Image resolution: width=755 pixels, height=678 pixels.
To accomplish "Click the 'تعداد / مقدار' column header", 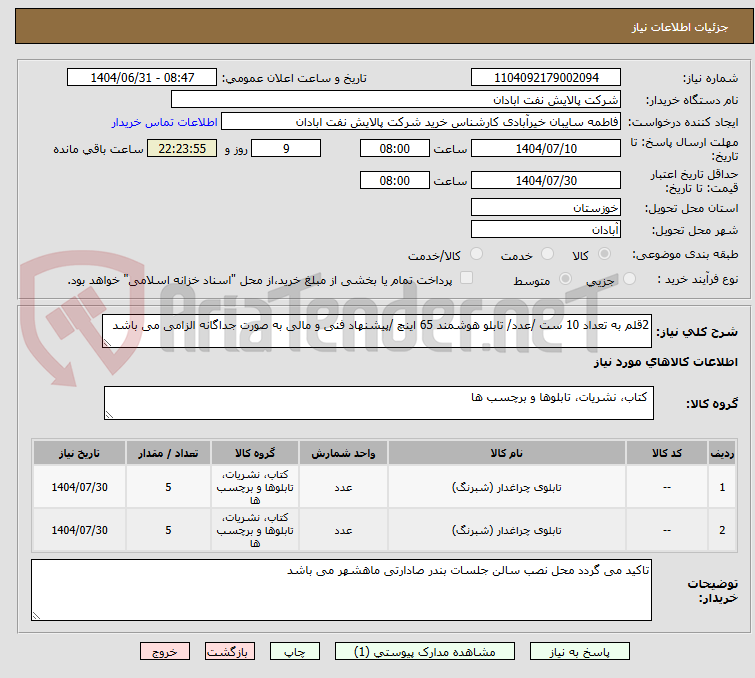I will pos(168,453).
